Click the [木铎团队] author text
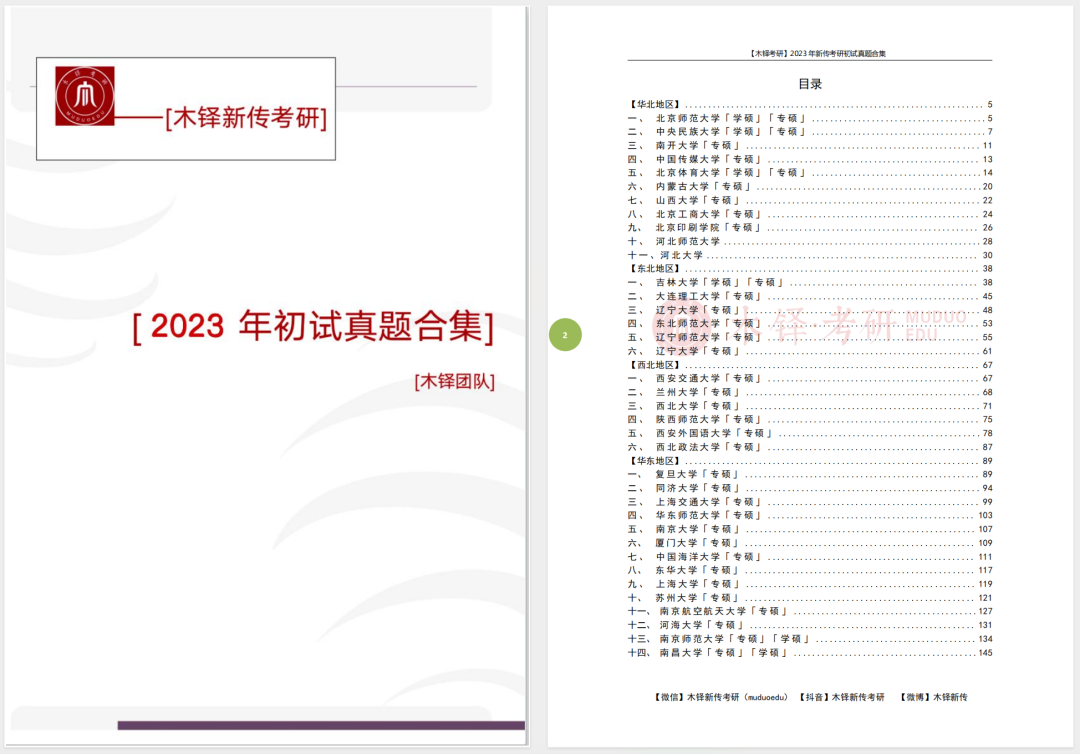Screen dimensions: 1080x754 (455, 381)
